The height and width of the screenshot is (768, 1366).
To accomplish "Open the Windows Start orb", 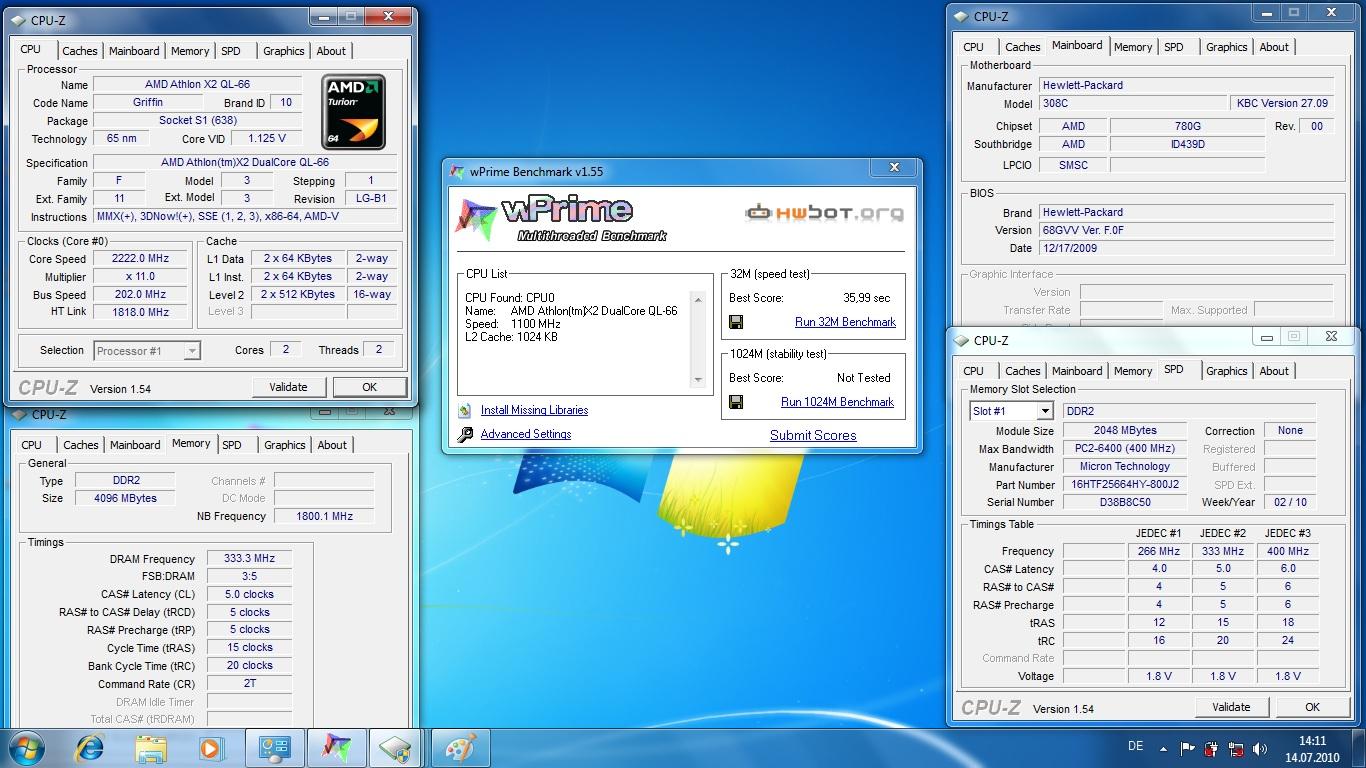I will coord(27,748).
